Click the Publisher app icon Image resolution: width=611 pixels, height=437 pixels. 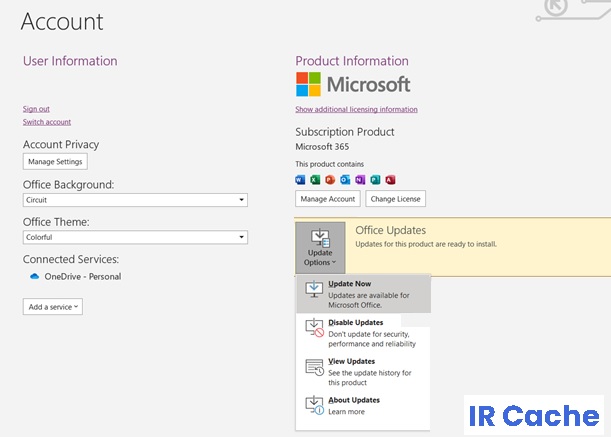(375, 180)
